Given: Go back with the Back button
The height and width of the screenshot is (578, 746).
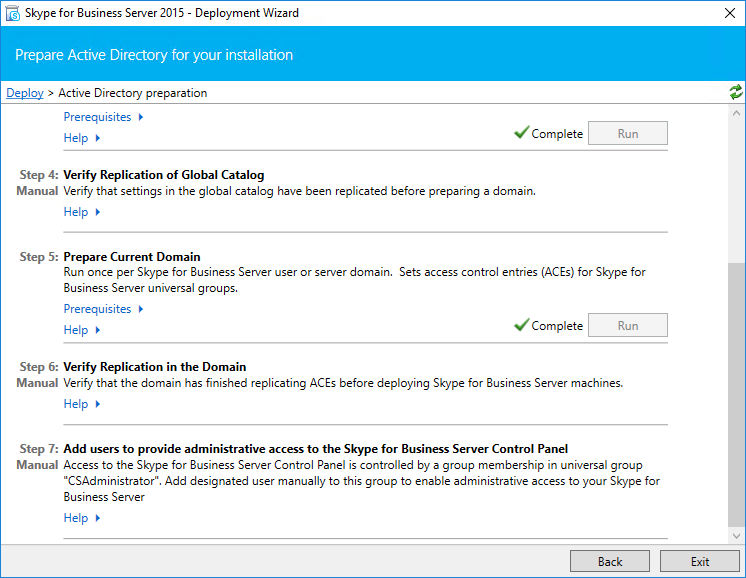Looking at the screenshot, I should [609, 561].
